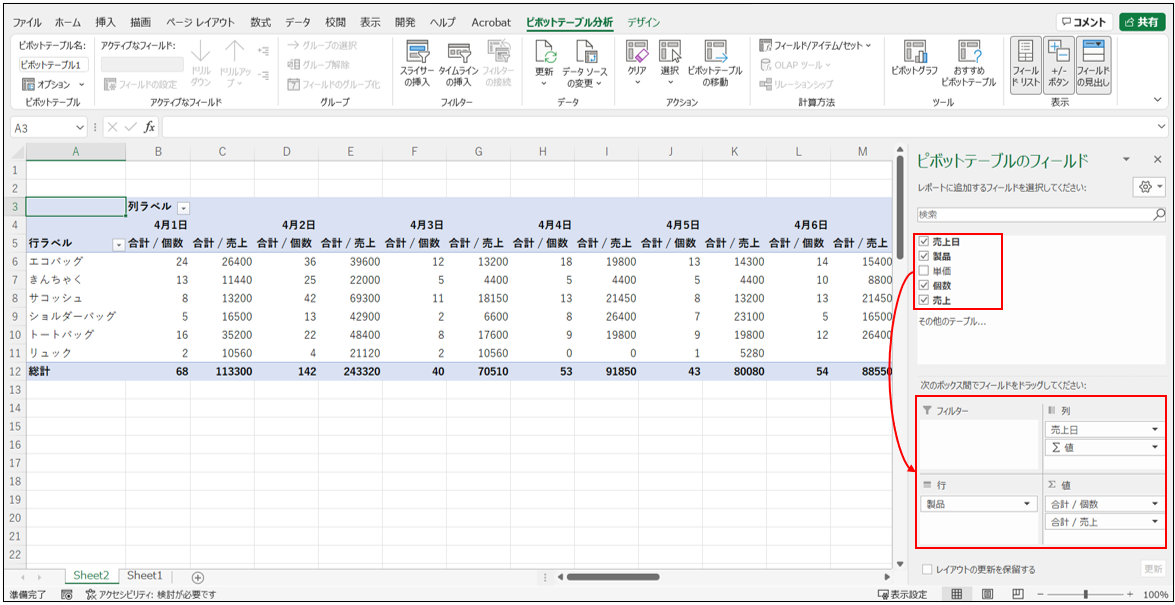This screenshot has width=1175, height=605.
Task: Toggle the +/- Buttons display
Action: (1060, 64)
